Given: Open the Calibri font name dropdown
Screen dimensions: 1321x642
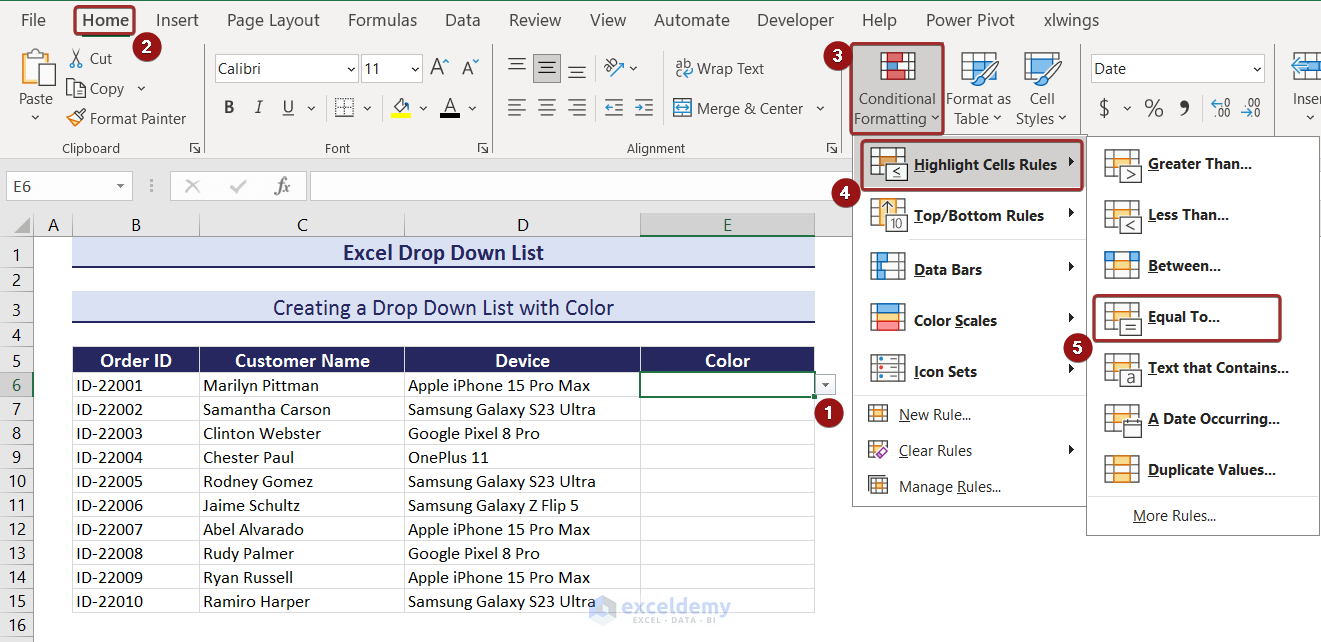Looking at the screenshot, I should [x=351, y=69].
